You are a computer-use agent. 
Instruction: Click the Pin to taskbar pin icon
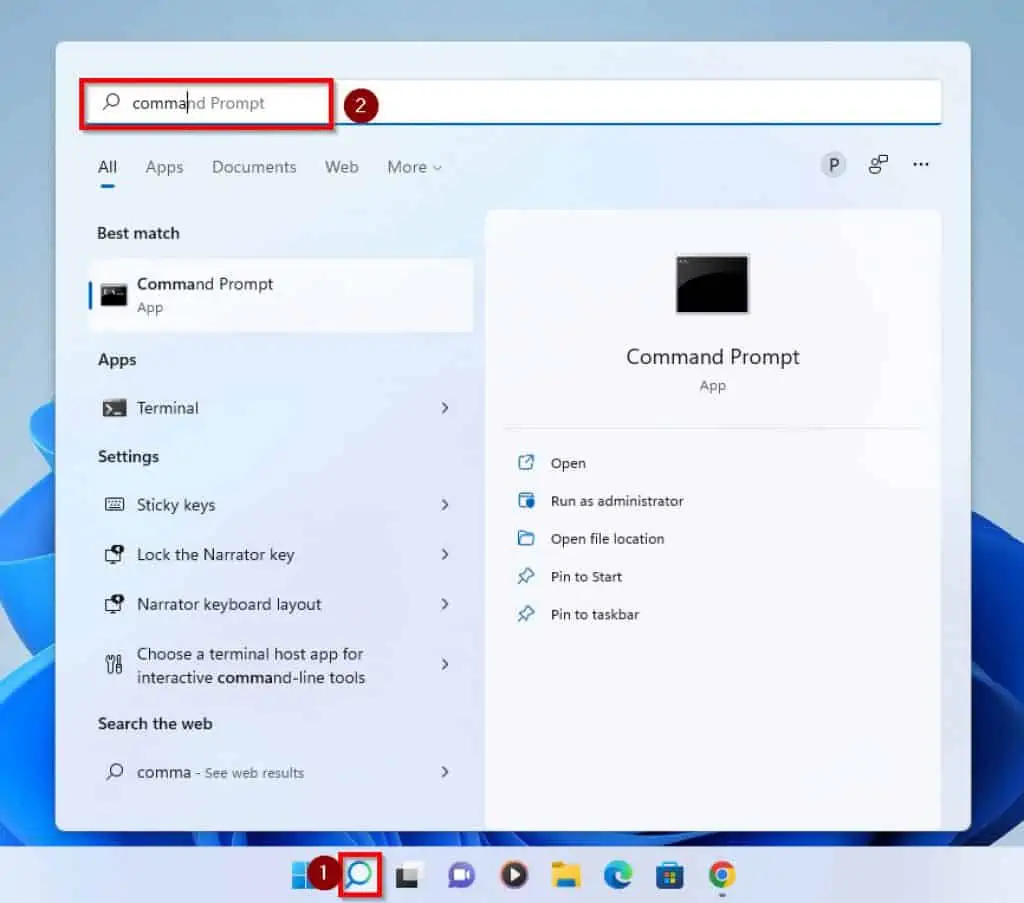[x=526, y=614]
